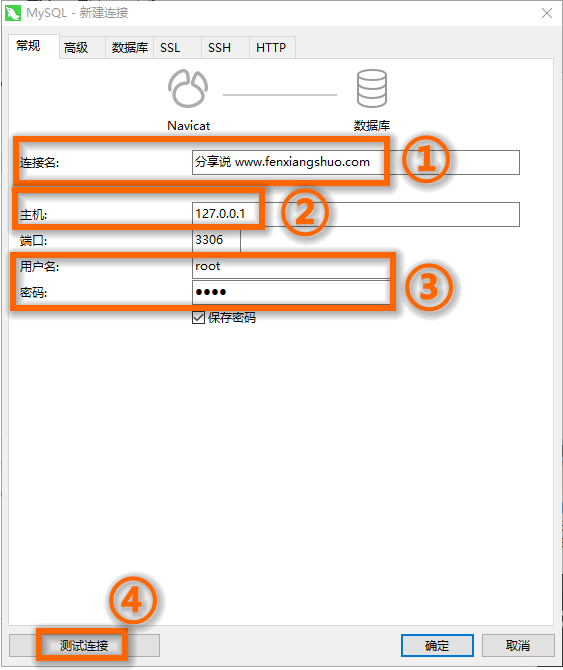Viewport: 563px width, 670px height.
Task: Click the 用户名 field showing root
Action: [291, 267]
